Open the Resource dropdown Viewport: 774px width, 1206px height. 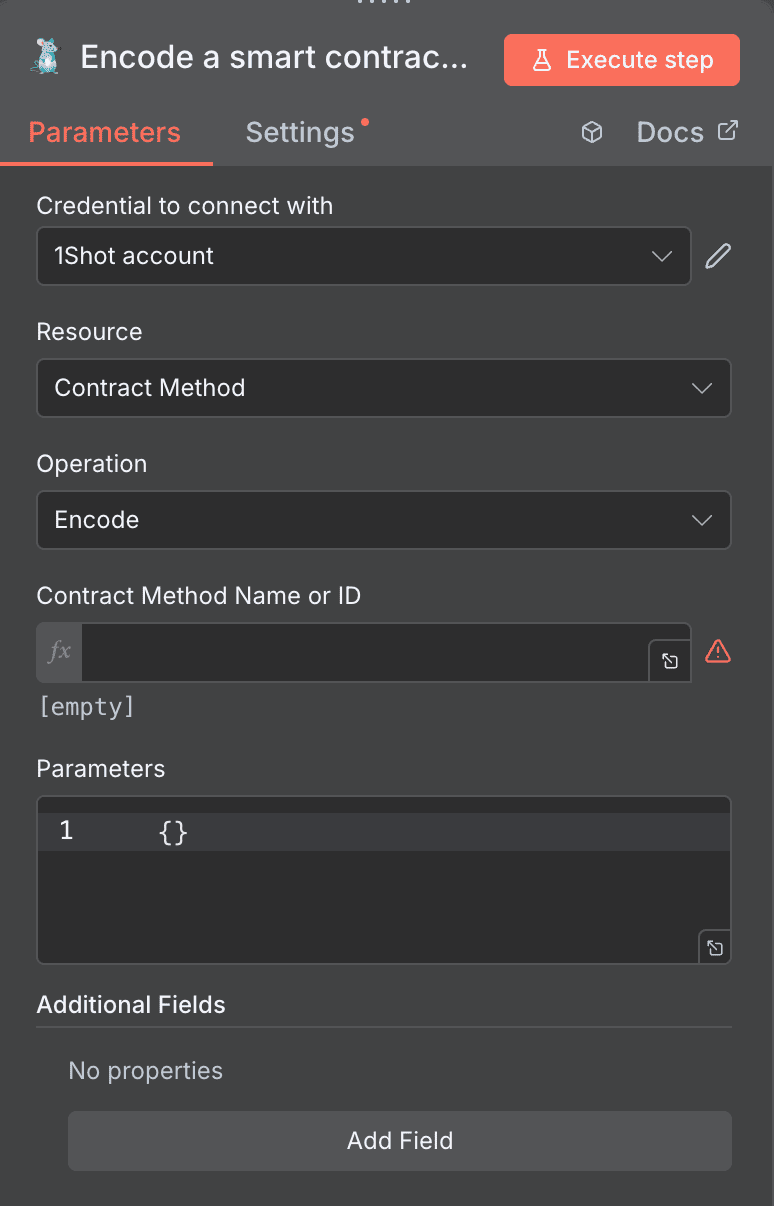tap(383, 388)
